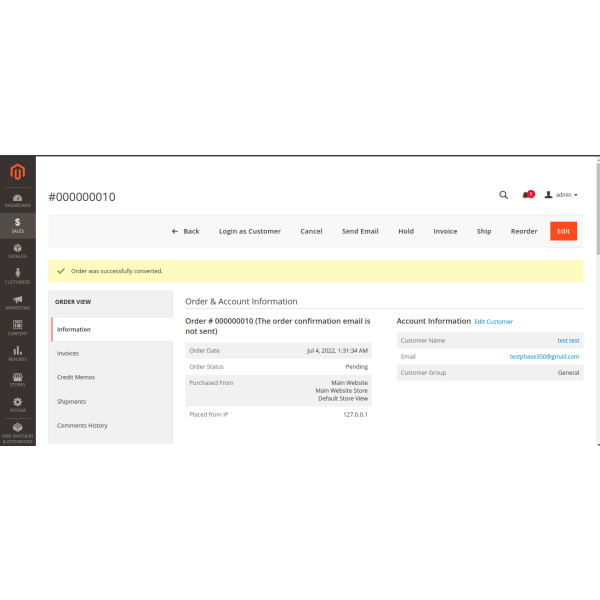Open the Catalog sidebar icon

[17, 251]
